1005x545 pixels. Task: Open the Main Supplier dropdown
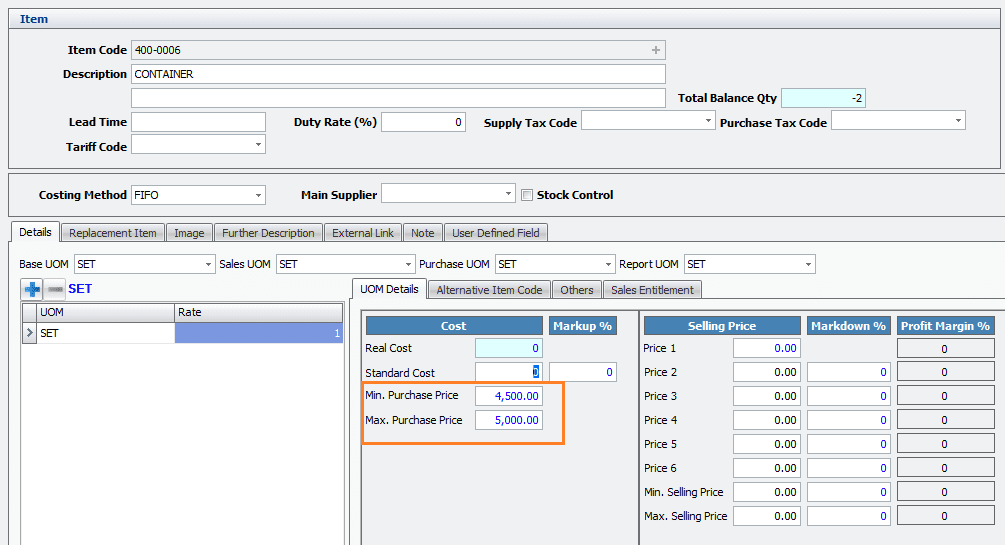click(x=508, y=195)
